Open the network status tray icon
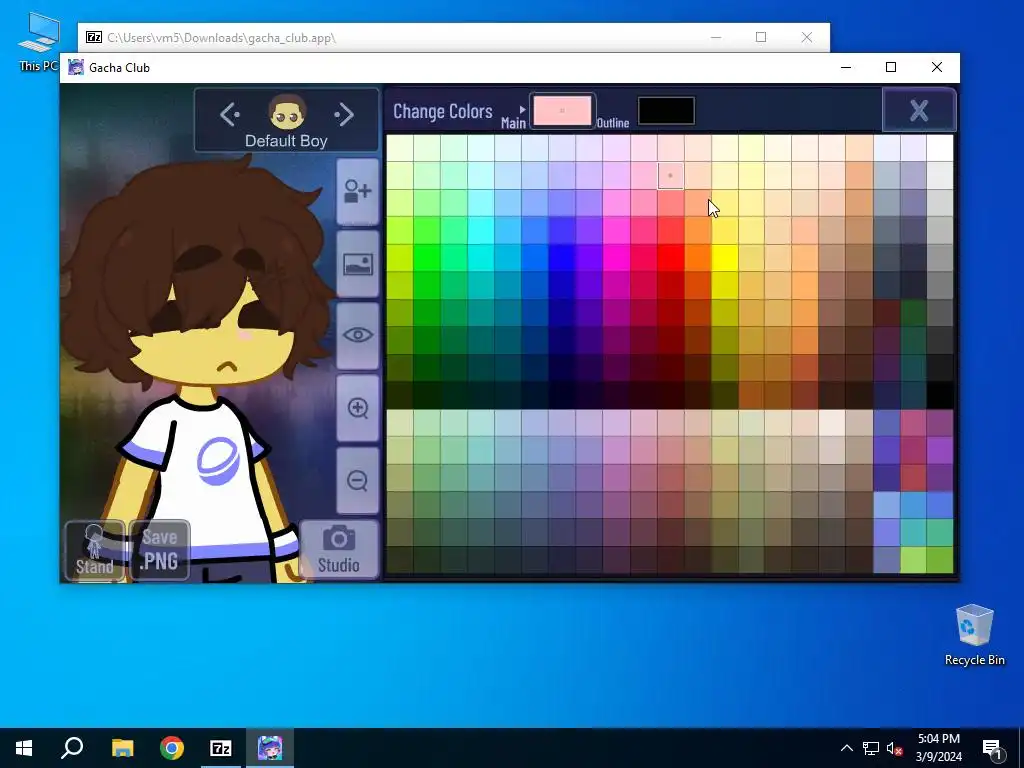The height and width of the screenshot is (768, 1024). pyautogui.click(x=871, y=748)
